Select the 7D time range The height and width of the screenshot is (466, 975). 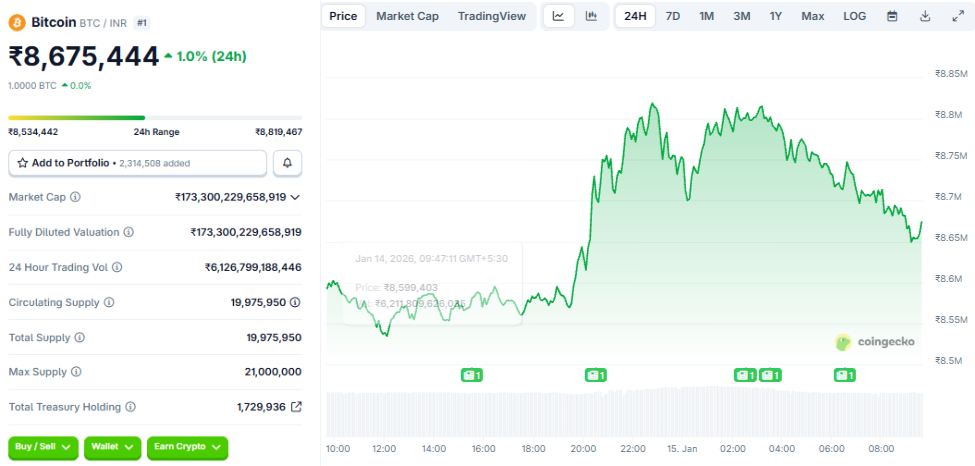[673, 16]
